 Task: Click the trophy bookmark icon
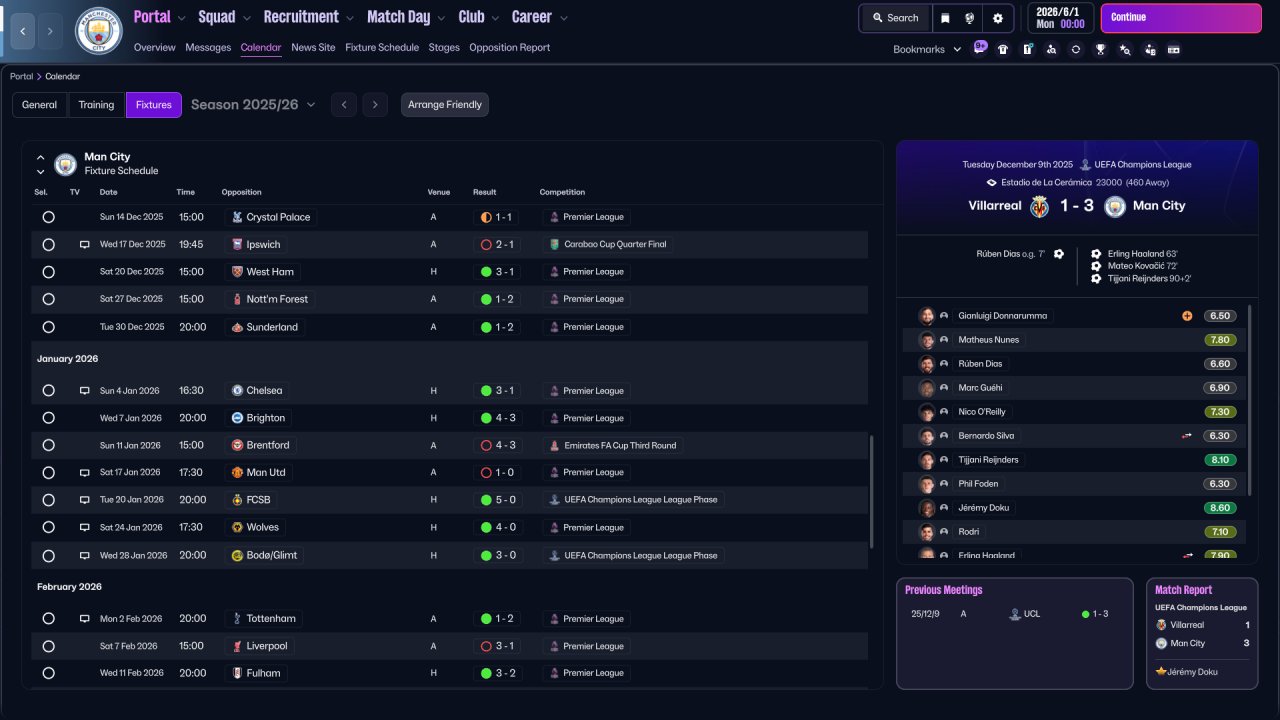point(1100,49)
